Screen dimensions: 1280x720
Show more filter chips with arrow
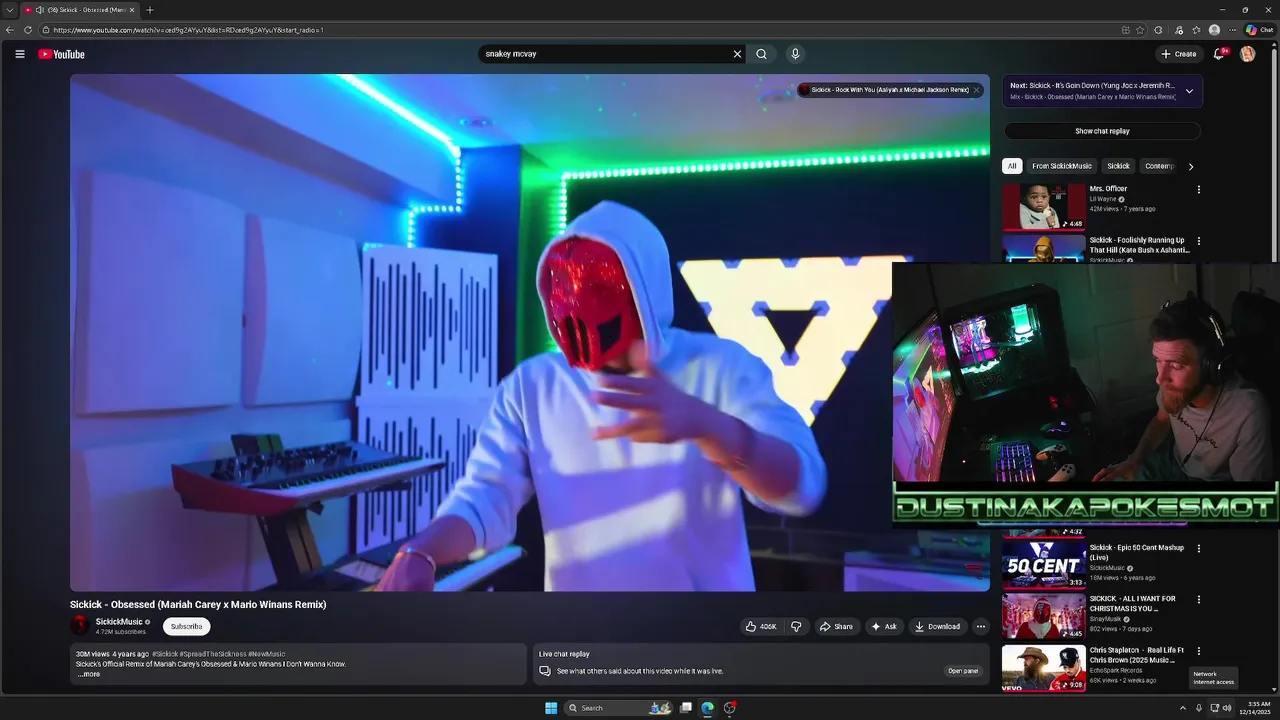[x=1190, y=166]
